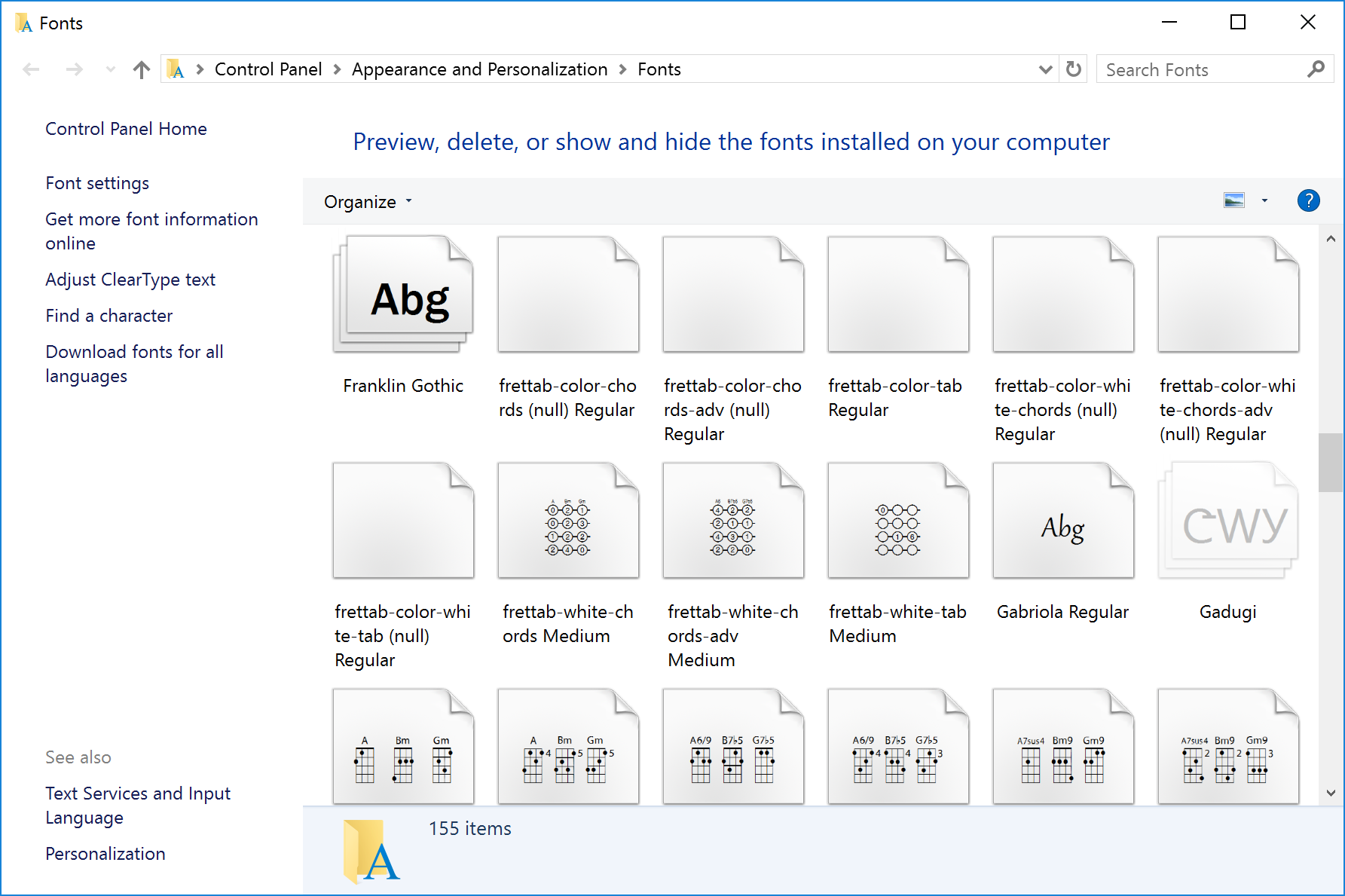
Task: Go up one folder level arrow
Action: pos(141,69)
